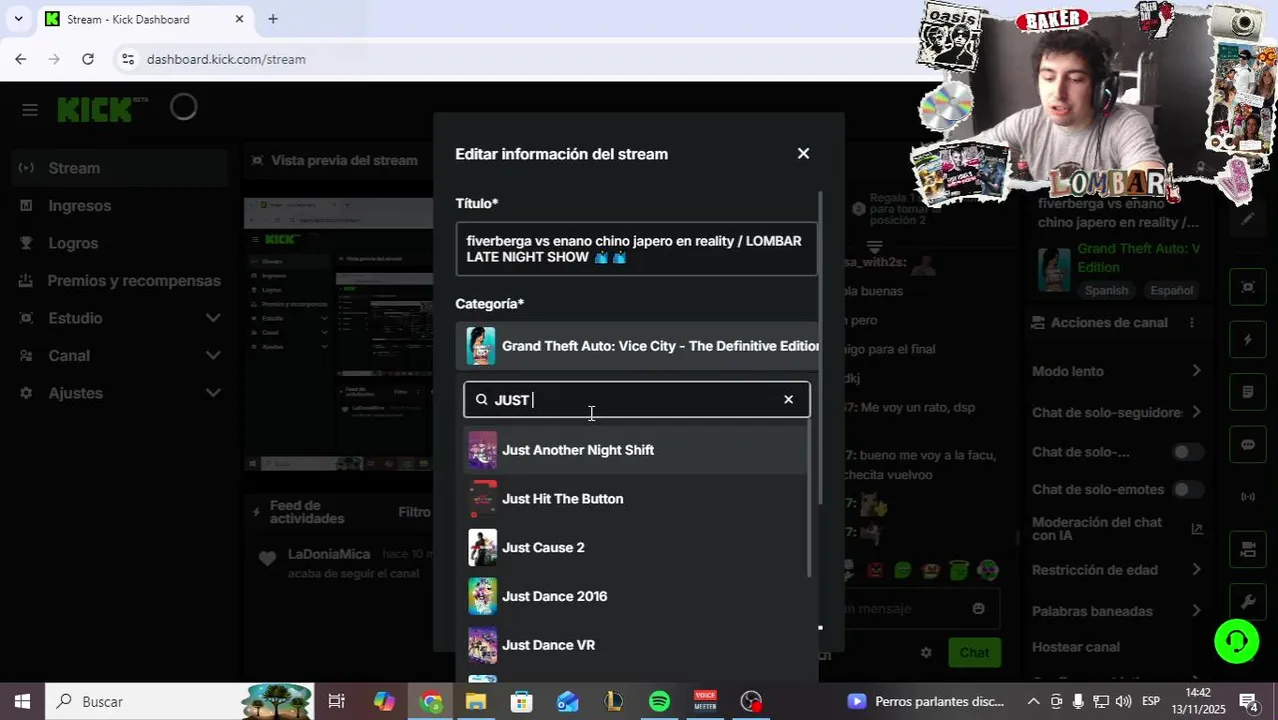Focus the category search input field
1278x720 pixels.
click(x=636, y=400)
